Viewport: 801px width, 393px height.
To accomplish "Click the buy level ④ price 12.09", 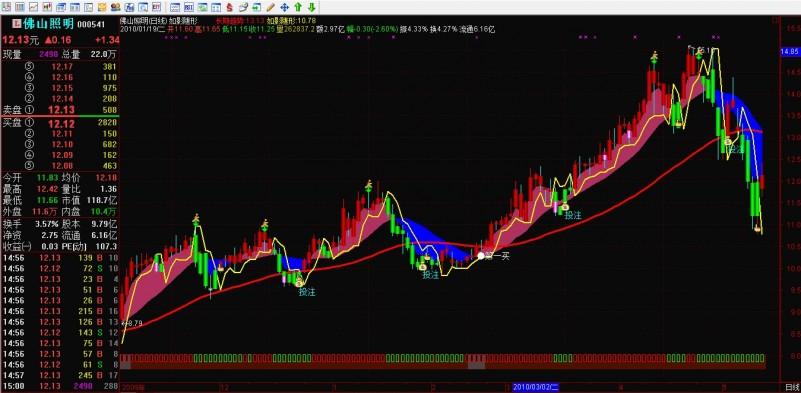I will [x=62, y=155].
